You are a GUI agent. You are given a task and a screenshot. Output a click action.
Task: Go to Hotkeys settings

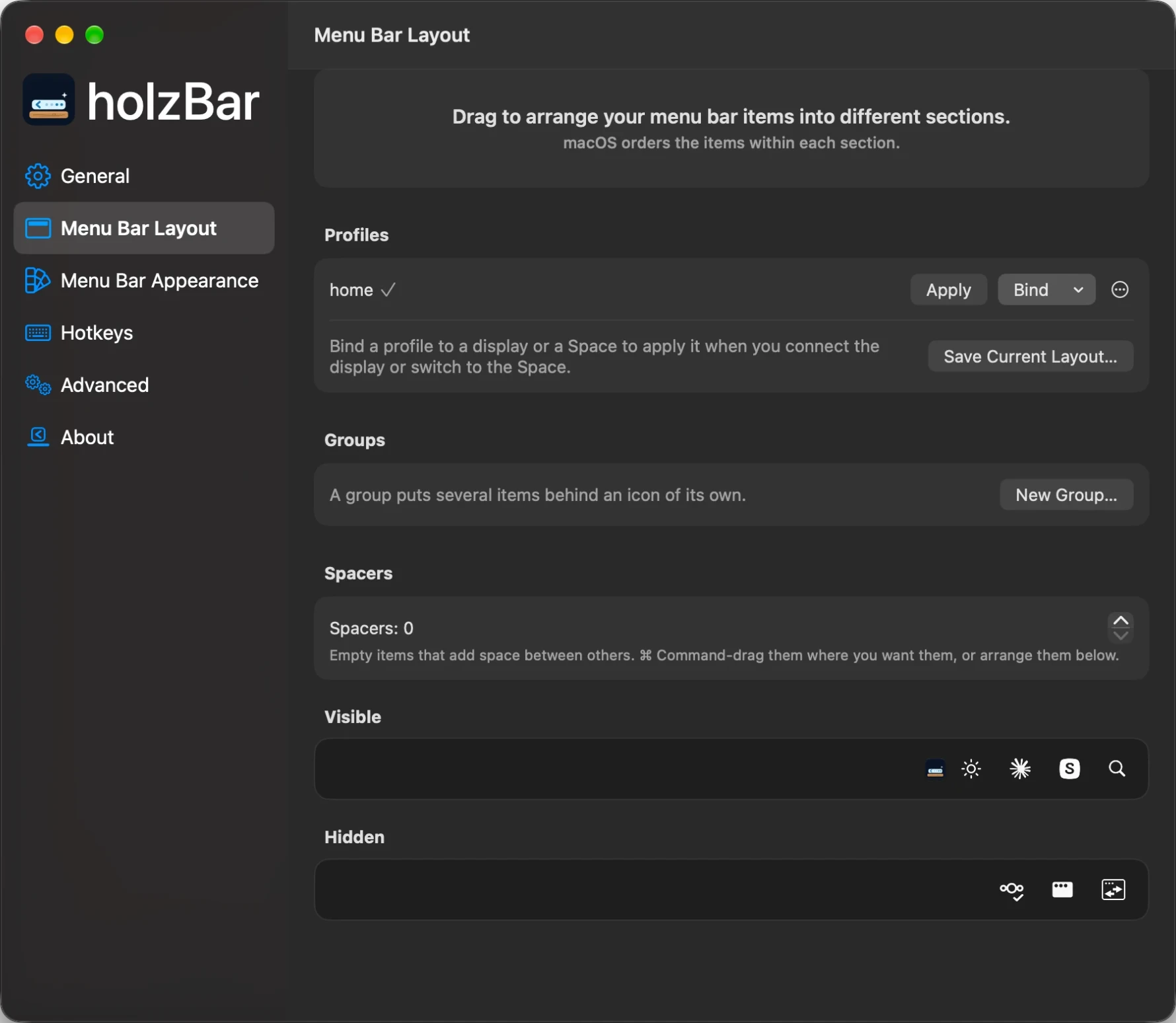tap(144, 333)
